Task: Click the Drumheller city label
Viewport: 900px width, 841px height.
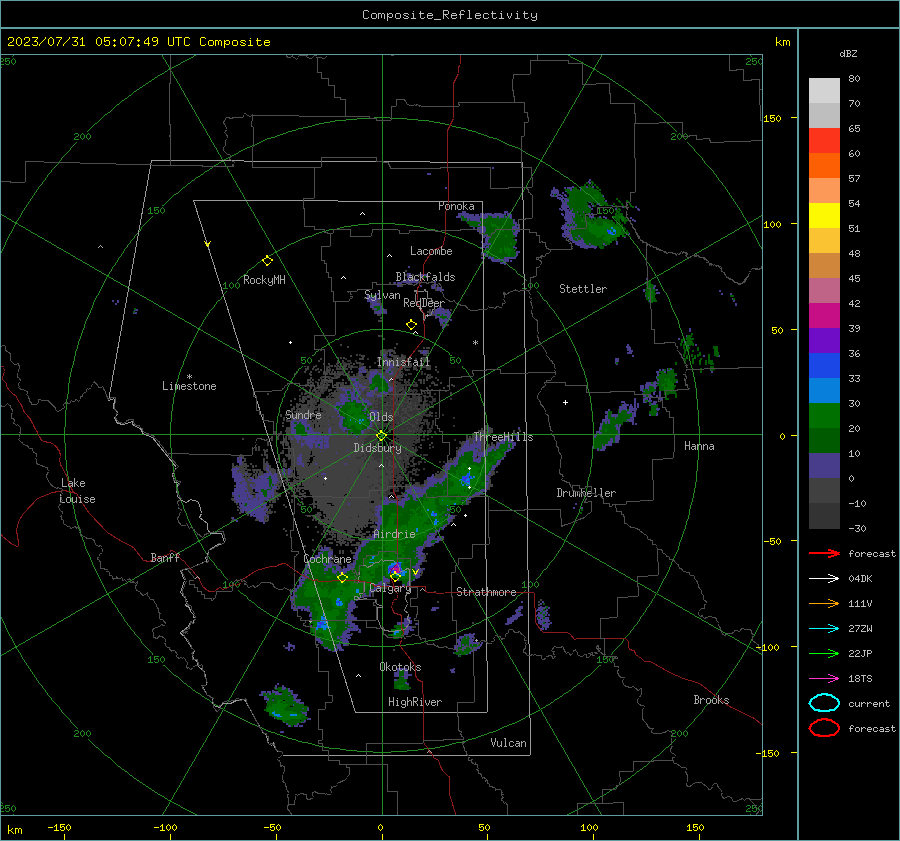Action: [x=586, y=493]
